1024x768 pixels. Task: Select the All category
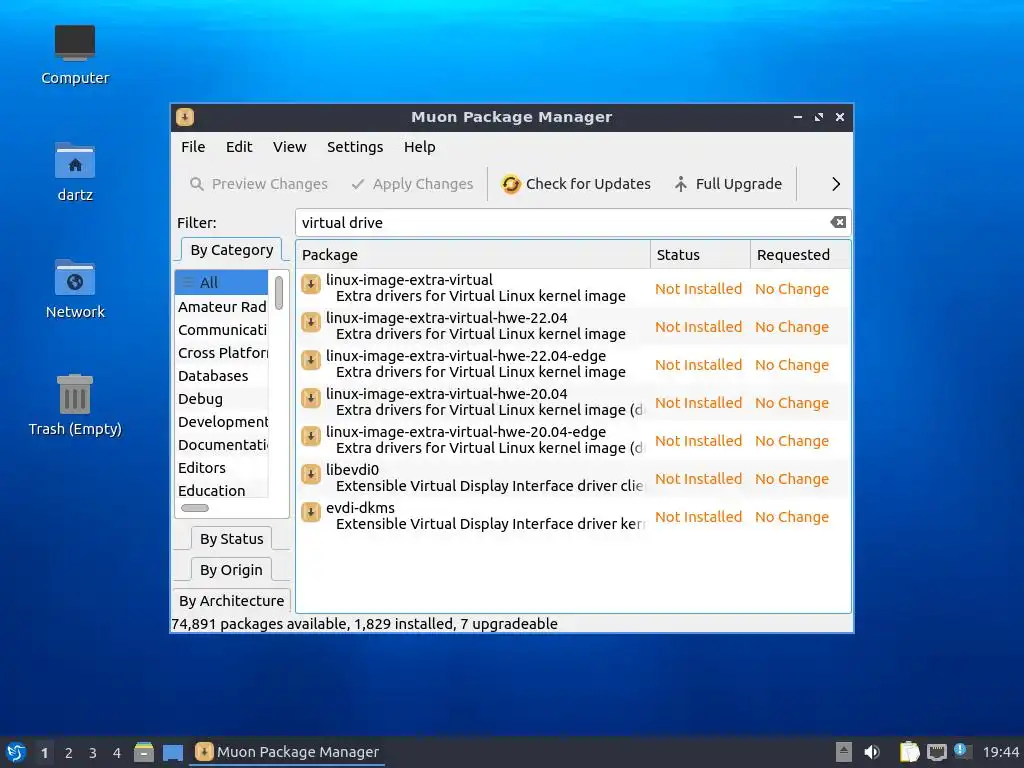[x=221, y=283]
